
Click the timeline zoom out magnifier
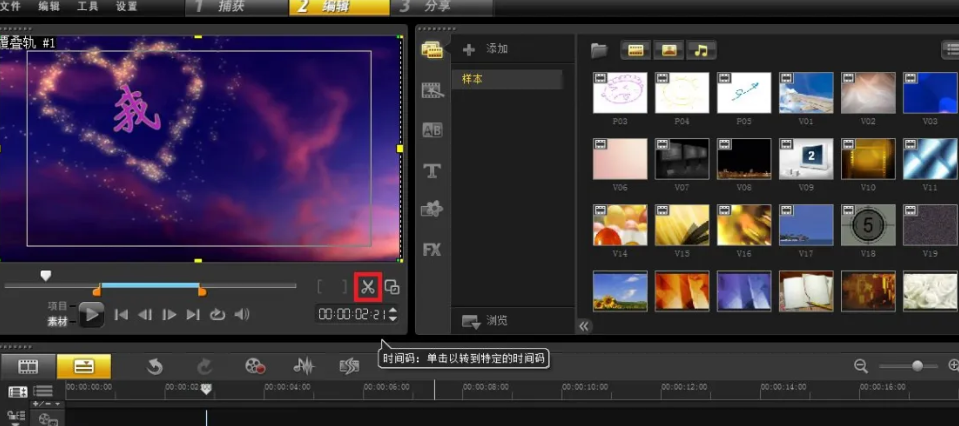(861, 366)
